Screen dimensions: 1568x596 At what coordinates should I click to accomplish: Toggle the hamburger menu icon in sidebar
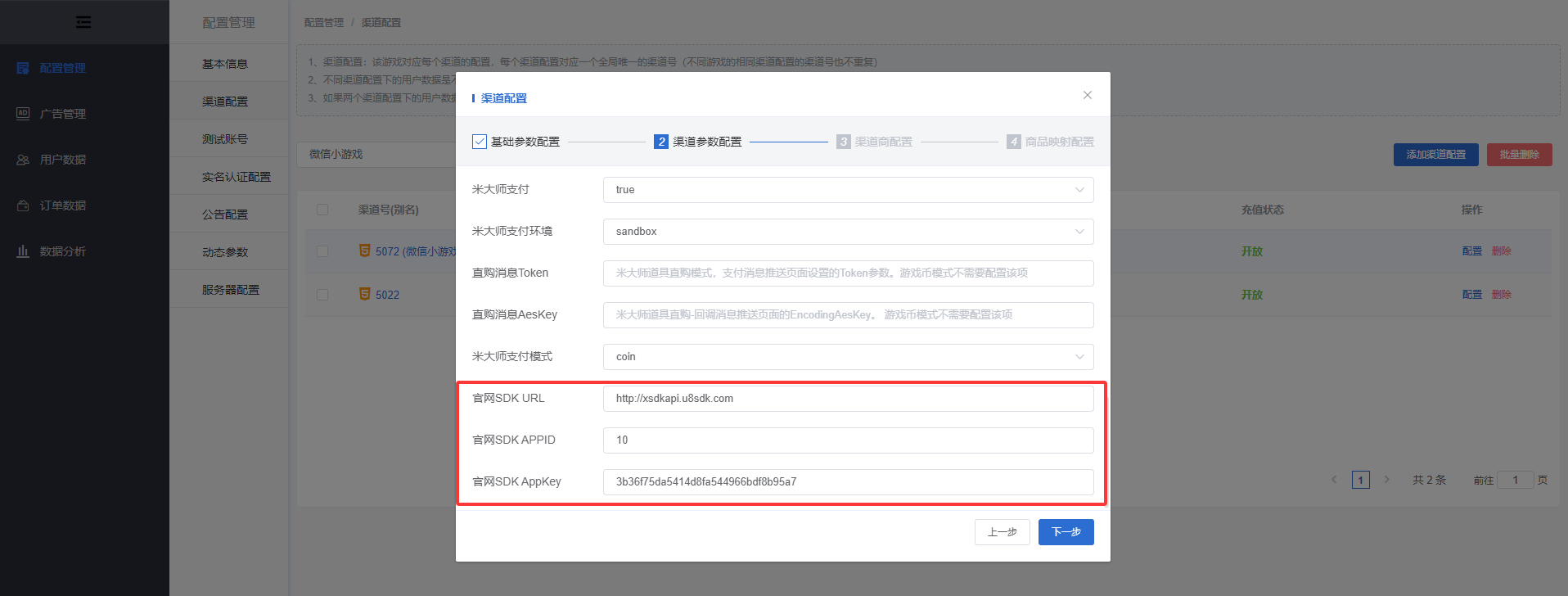coord(83,22)
